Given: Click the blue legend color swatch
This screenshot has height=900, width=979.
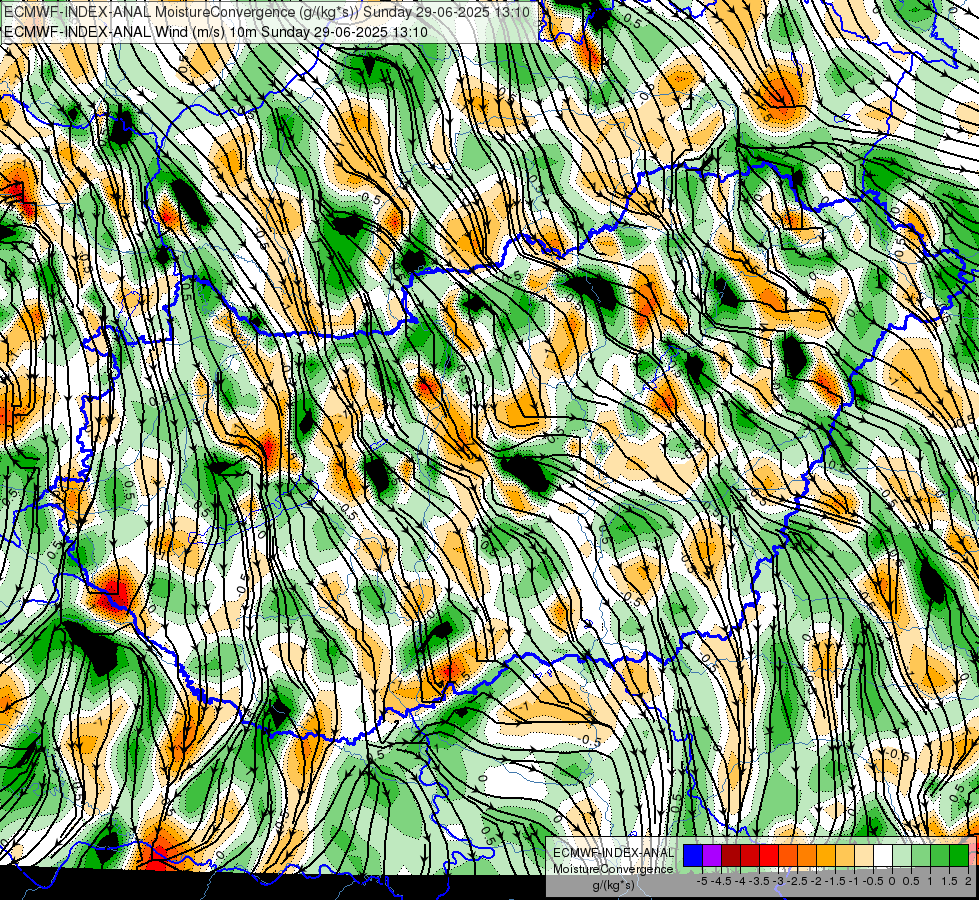Looking at the screenshot, I should [693, 856].
